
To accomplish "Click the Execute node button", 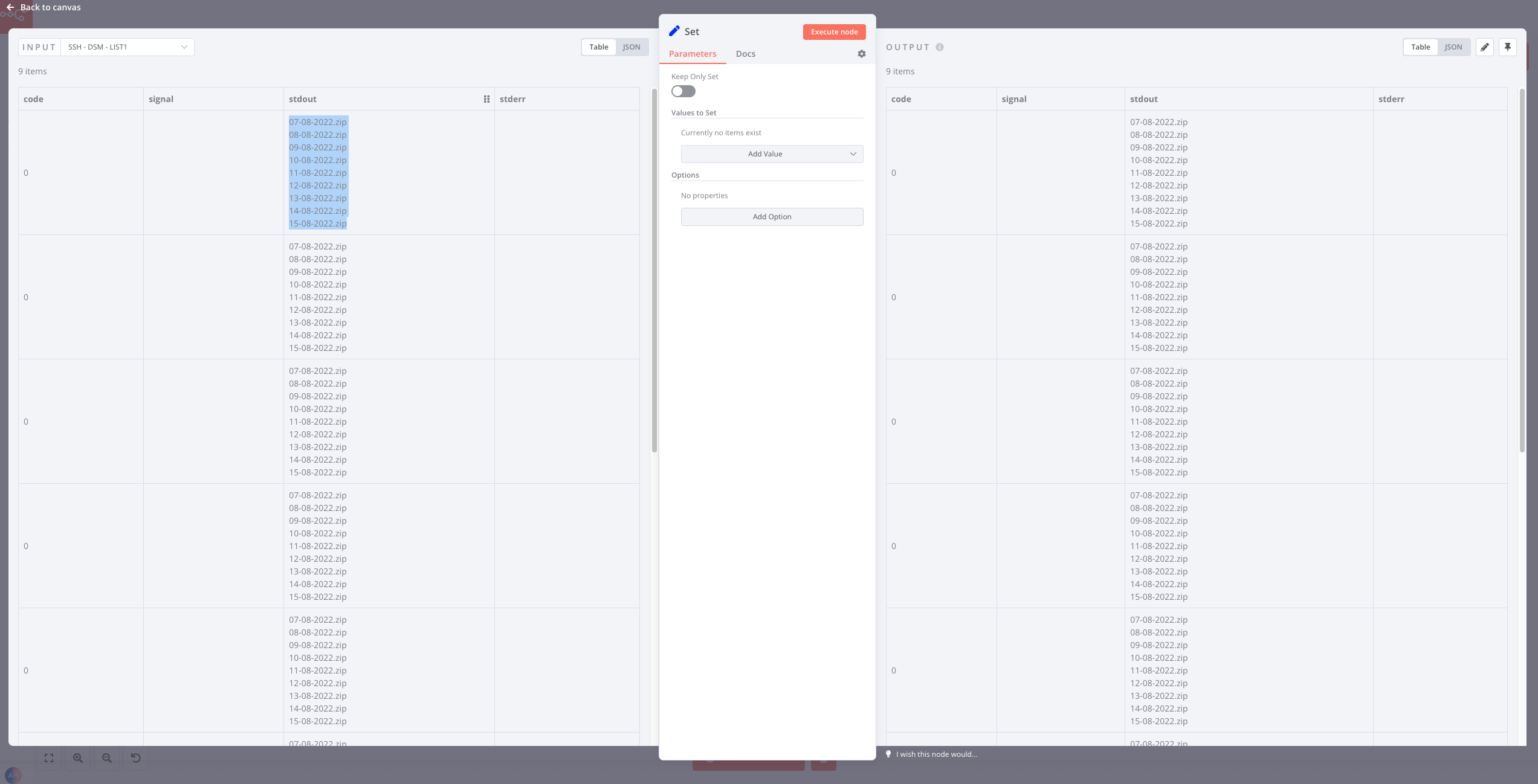I will point(834,32).
